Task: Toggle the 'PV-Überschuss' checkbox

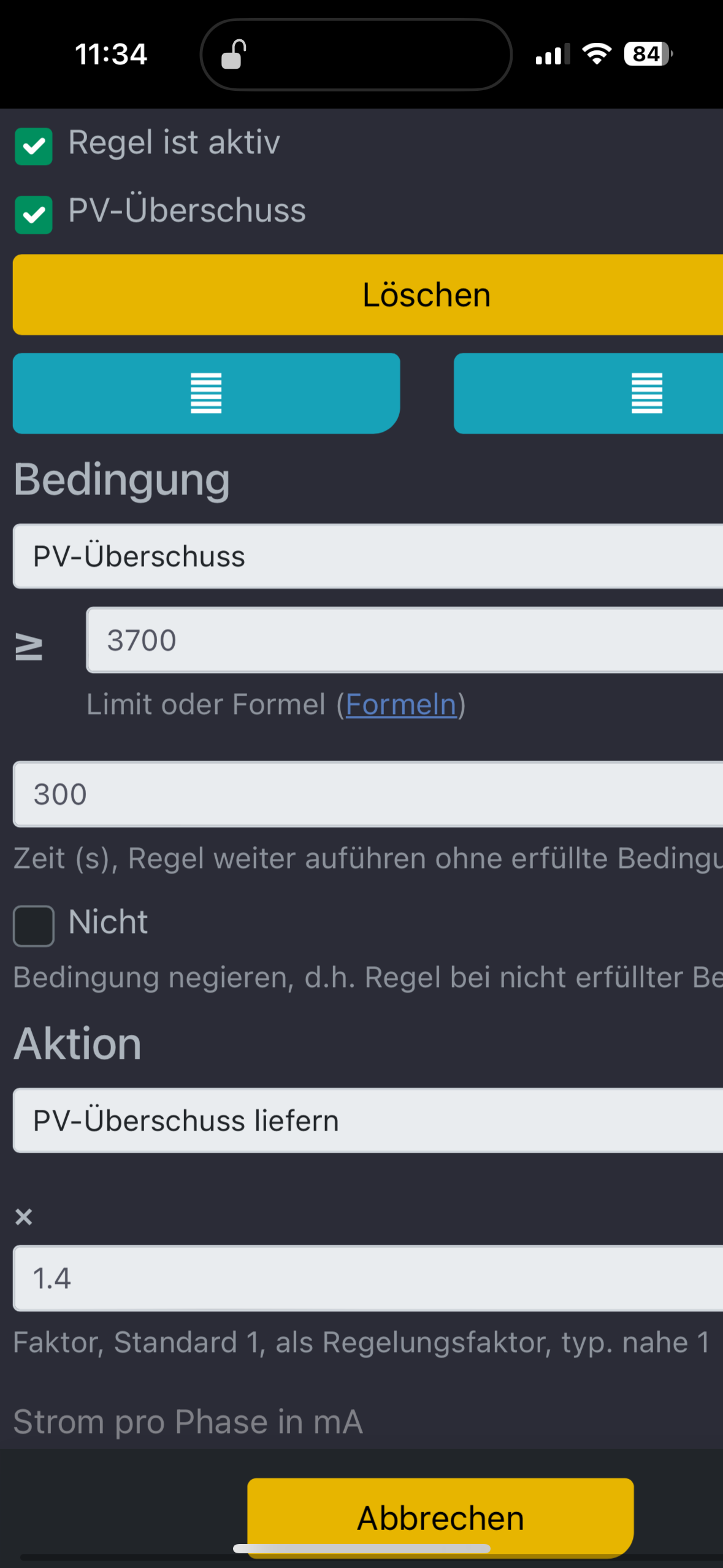Action: point(34,215)
